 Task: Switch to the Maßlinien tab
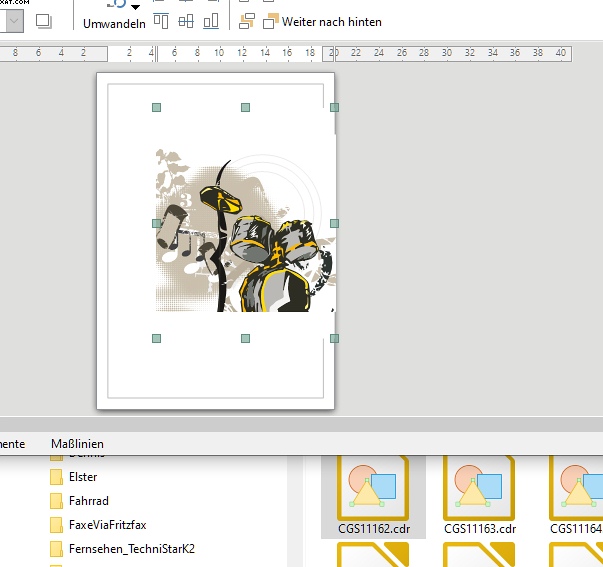[x=77, y=443]
